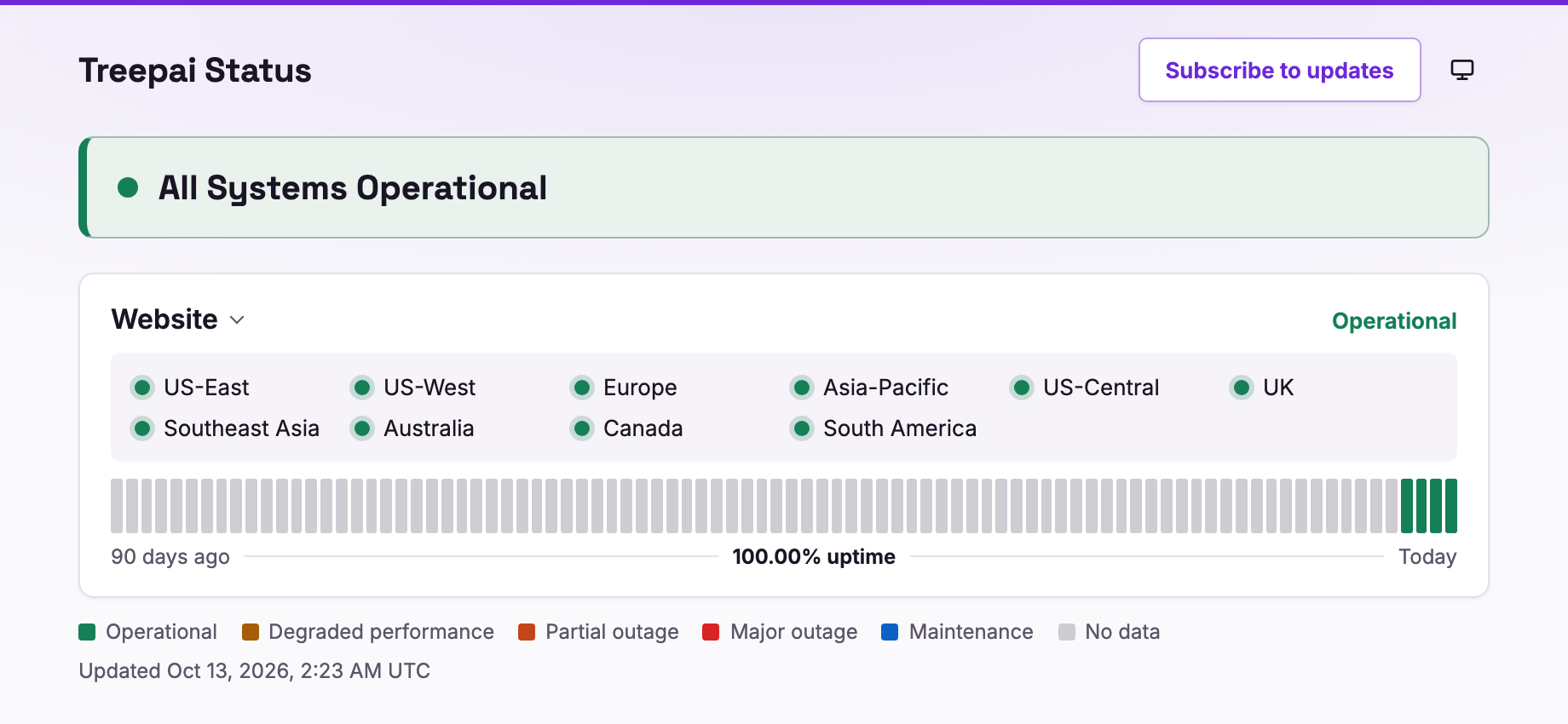Click the US-East status dot
Image resolution: width=1568 pixels, height=724 pixels.
[142, 388]
